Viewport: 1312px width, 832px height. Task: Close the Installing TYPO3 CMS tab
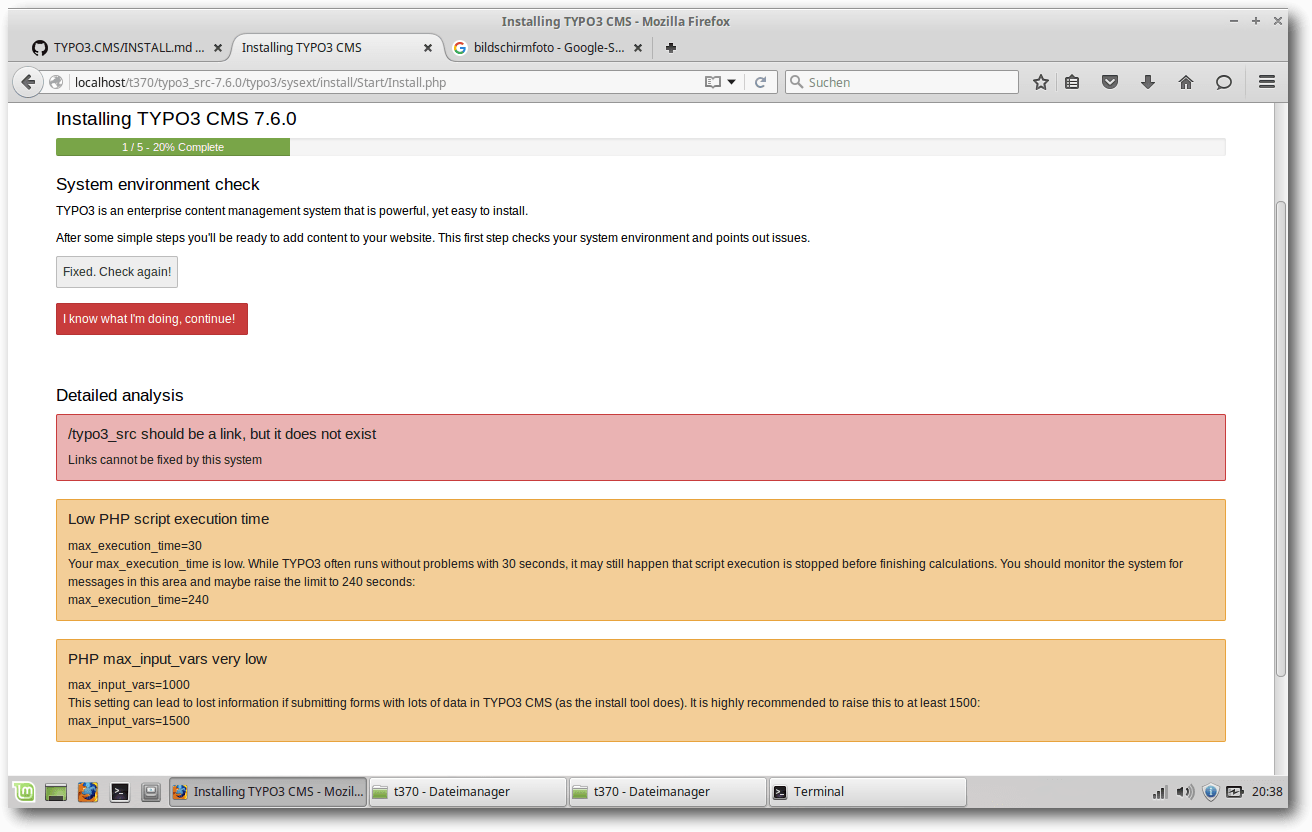click(x=428, y=47)
